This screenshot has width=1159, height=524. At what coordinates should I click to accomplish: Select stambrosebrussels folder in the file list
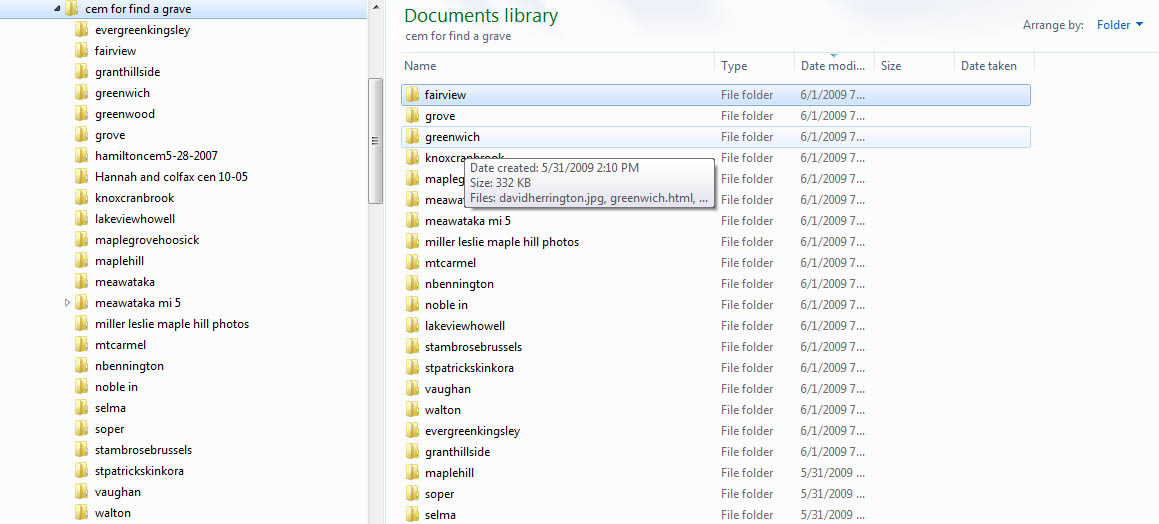tap(473, 347)
